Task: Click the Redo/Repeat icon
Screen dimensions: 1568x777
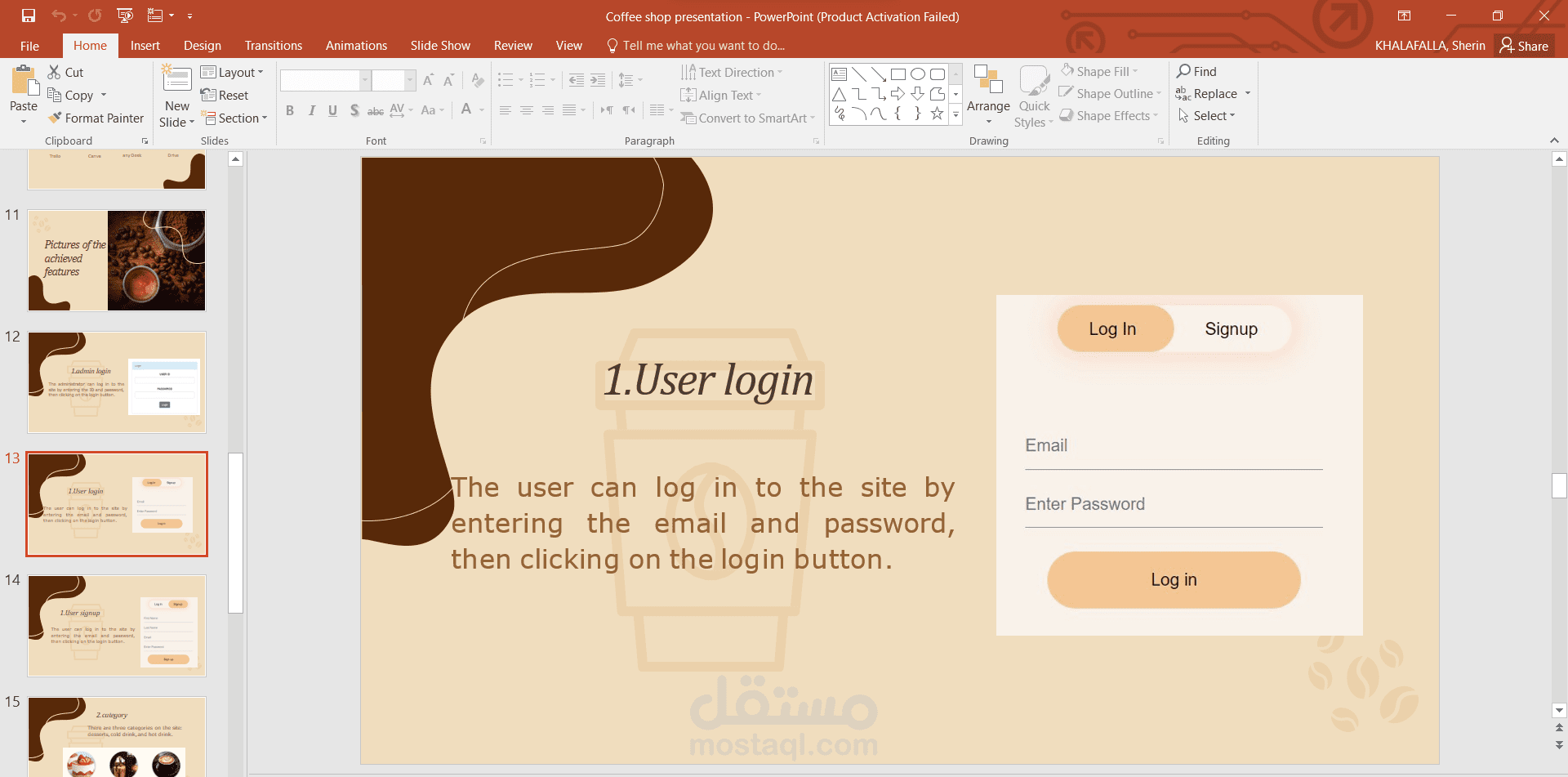Action: pyautogui.click(x=95, y=16)
